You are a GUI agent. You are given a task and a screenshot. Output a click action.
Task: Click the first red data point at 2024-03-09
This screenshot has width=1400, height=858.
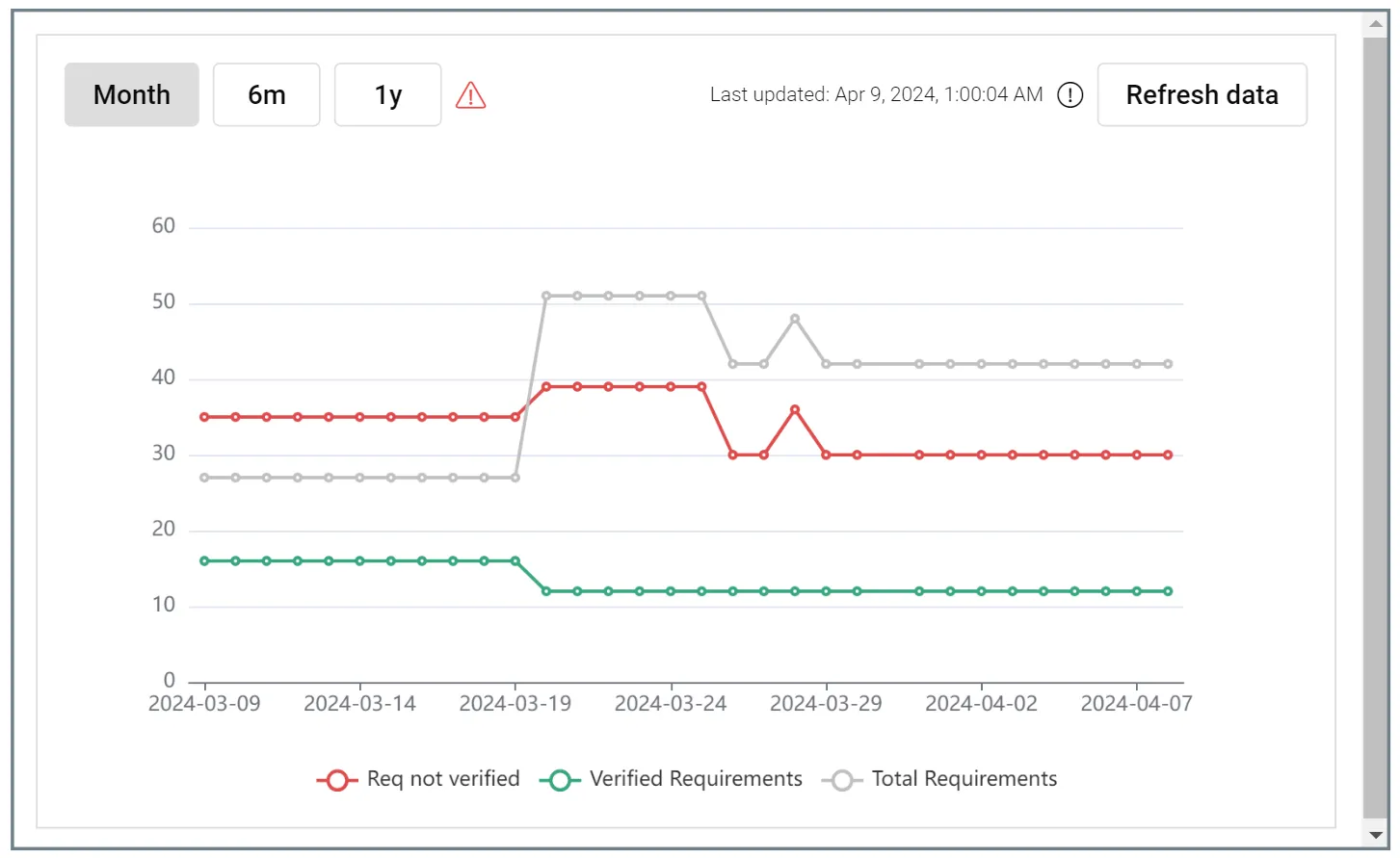[204, 417]
